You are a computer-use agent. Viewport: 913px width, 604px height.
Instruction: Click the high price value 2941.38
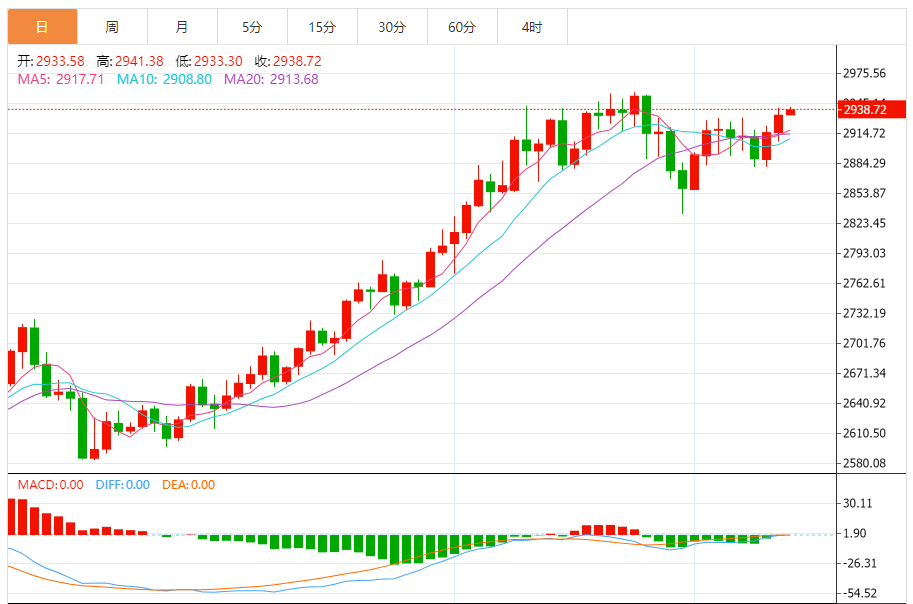(x=139, y=61)
